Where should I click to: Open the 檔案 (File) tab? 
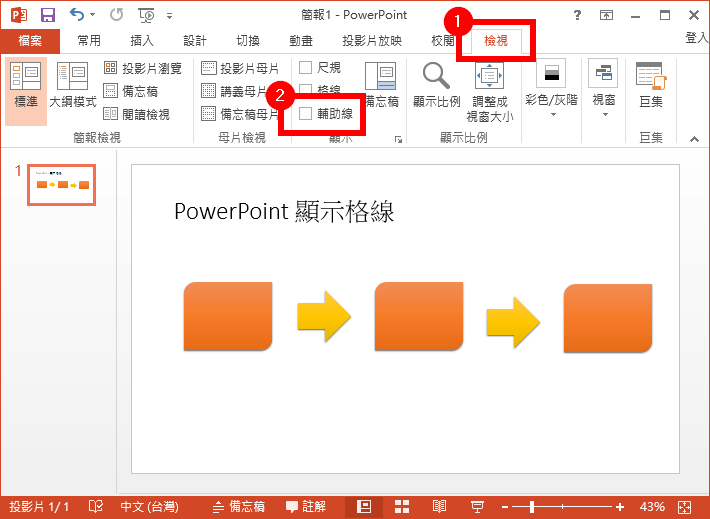[x=30, y=41]
